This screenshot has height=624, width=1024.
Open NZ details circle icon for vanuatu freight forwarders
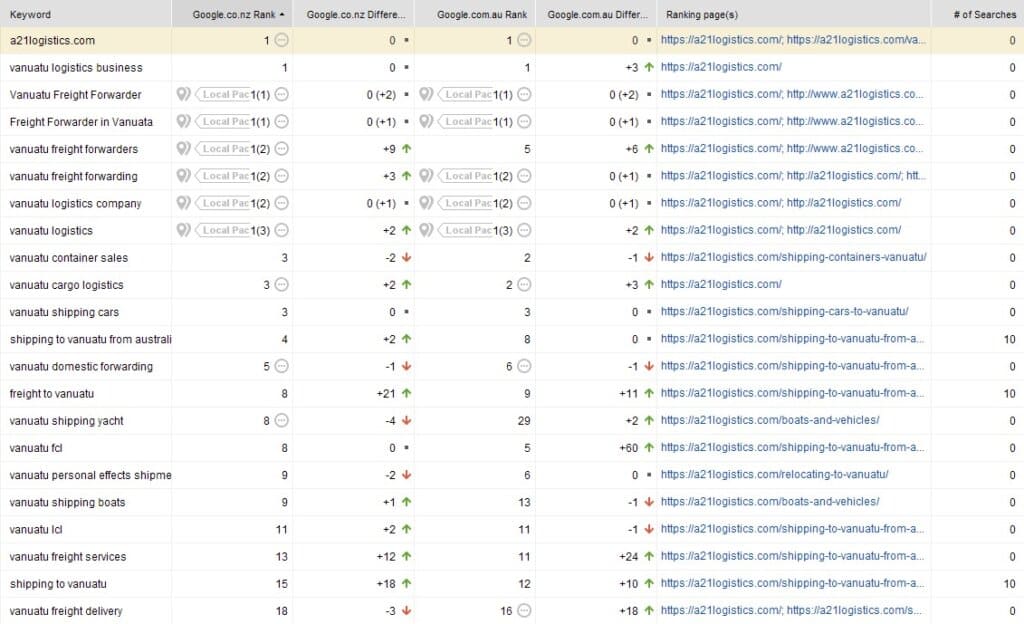tap(281, 149)
